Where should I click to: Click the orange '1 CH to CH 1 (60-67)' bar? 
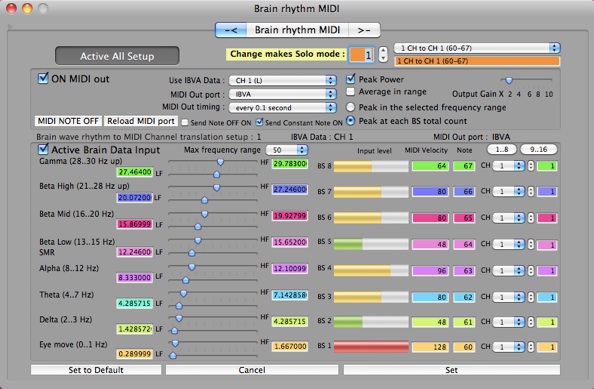pyautogui.click(x=477, y=61)
